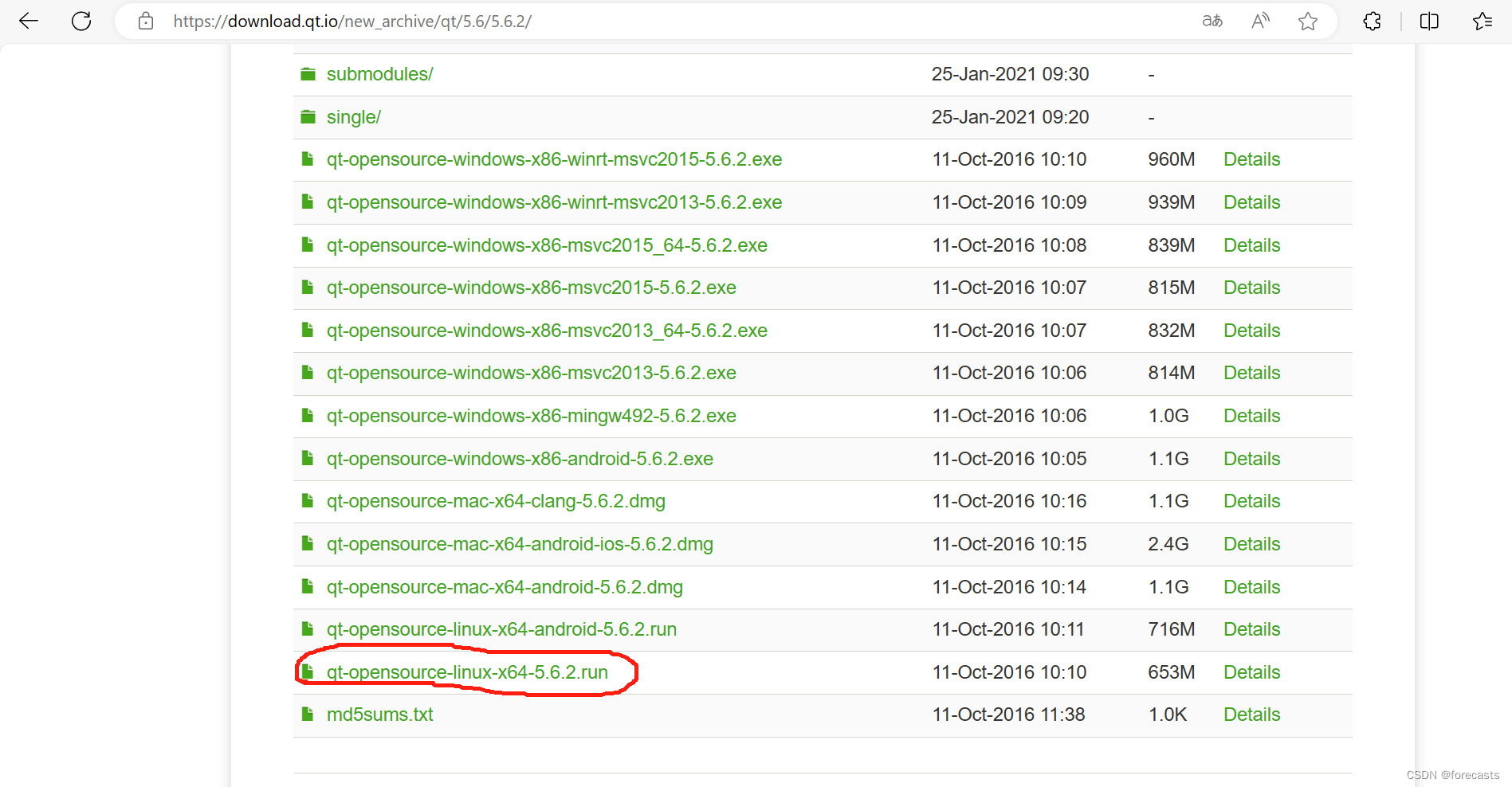Download qt-opensource-windows-x86-winrt-msvc2015-5.6.2.exe
This screenshot has height=787, width=1512.
554,159
